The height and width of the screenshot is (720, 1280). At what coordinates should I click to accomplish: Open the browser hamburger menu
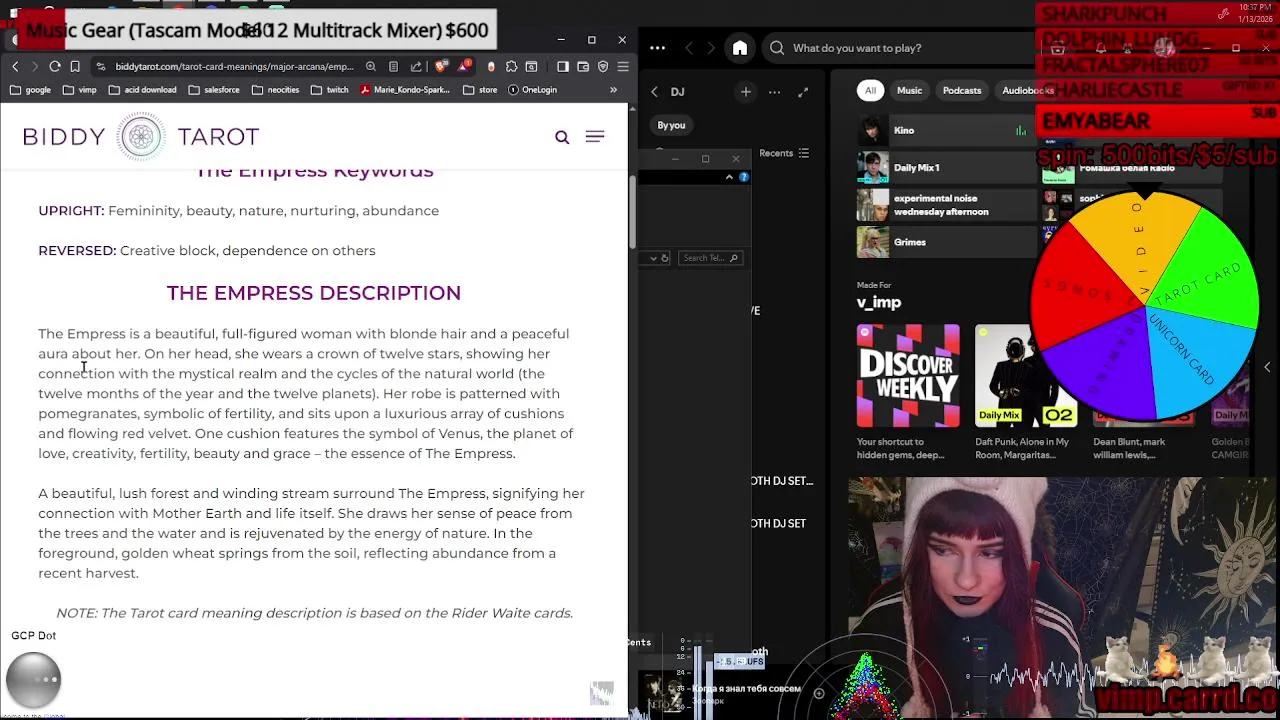[x=623, y=67]
